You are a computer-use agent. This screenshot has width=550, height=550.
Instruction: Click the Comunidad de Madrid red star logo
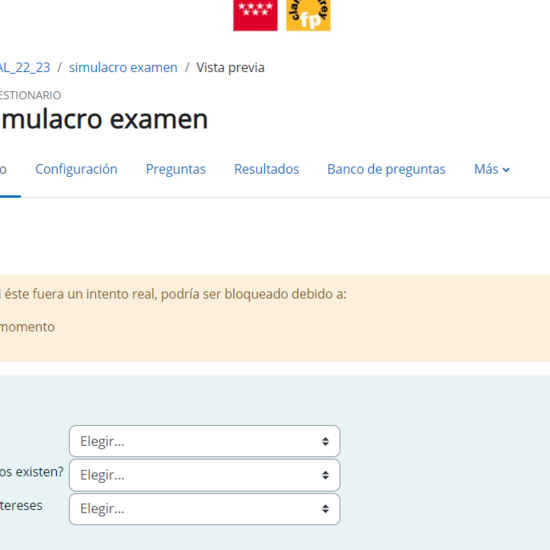click(255, 15)
